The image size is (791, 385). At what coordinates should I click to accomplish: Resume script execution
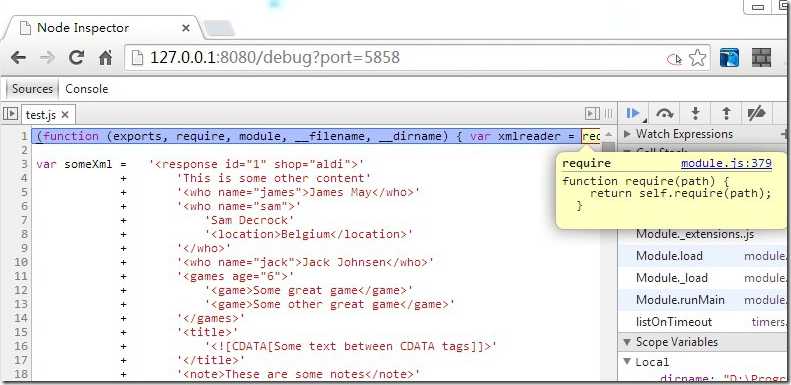pyautogui.click(x=633, y=114)
